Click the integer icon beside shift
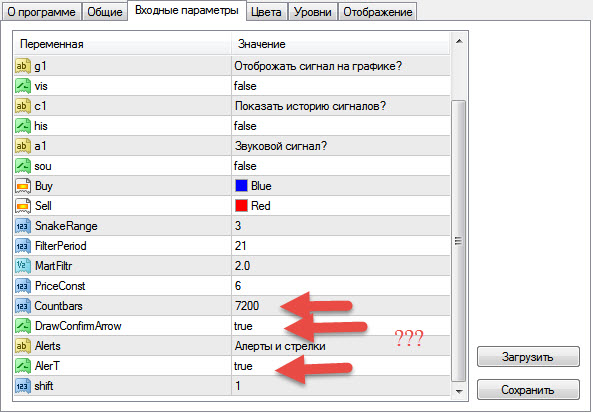The width and height of the screenshot is (593, 413). 23,386
